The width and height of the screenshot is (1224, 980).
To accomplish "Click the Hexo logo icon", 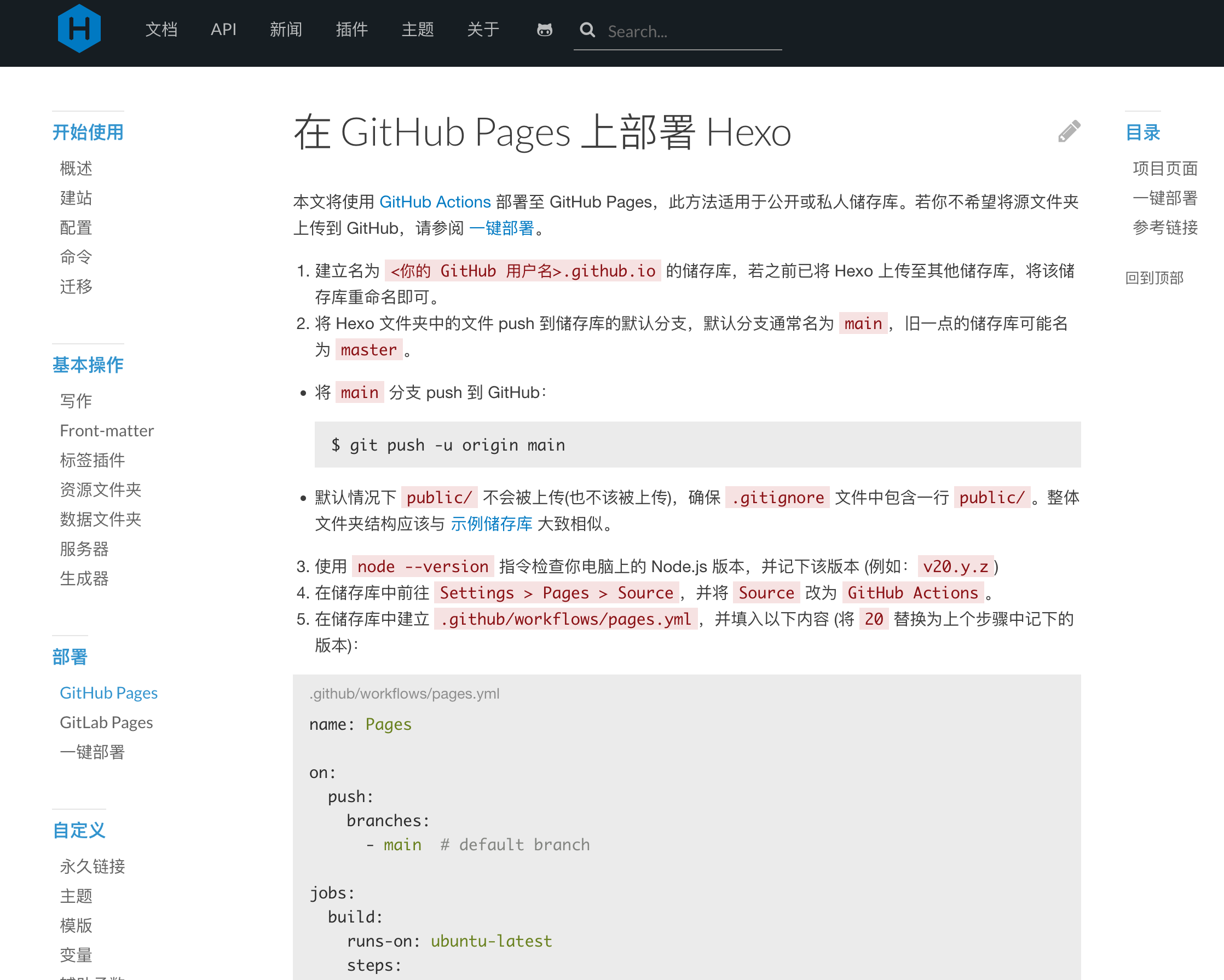I will pyautogui.click(x=79, y=28).
